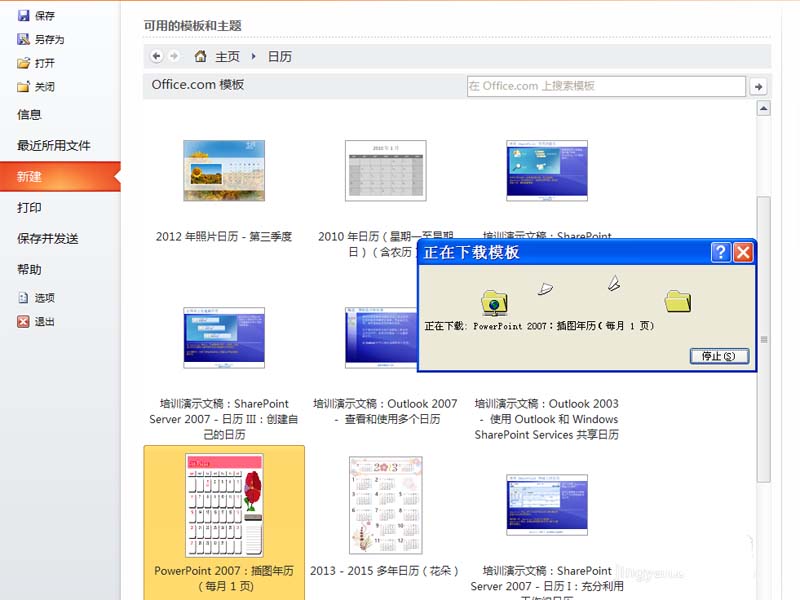Screen dimensions: 800x600
Task: Click the label 2013 - 2015 多年日历（花朵）
Action: [385, 571]
